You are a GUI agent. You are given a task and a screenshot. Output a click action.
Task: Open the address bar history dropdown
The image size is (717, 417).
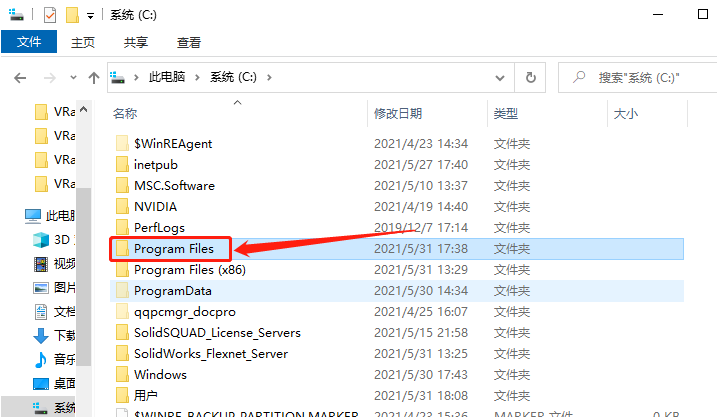(500, 78)
